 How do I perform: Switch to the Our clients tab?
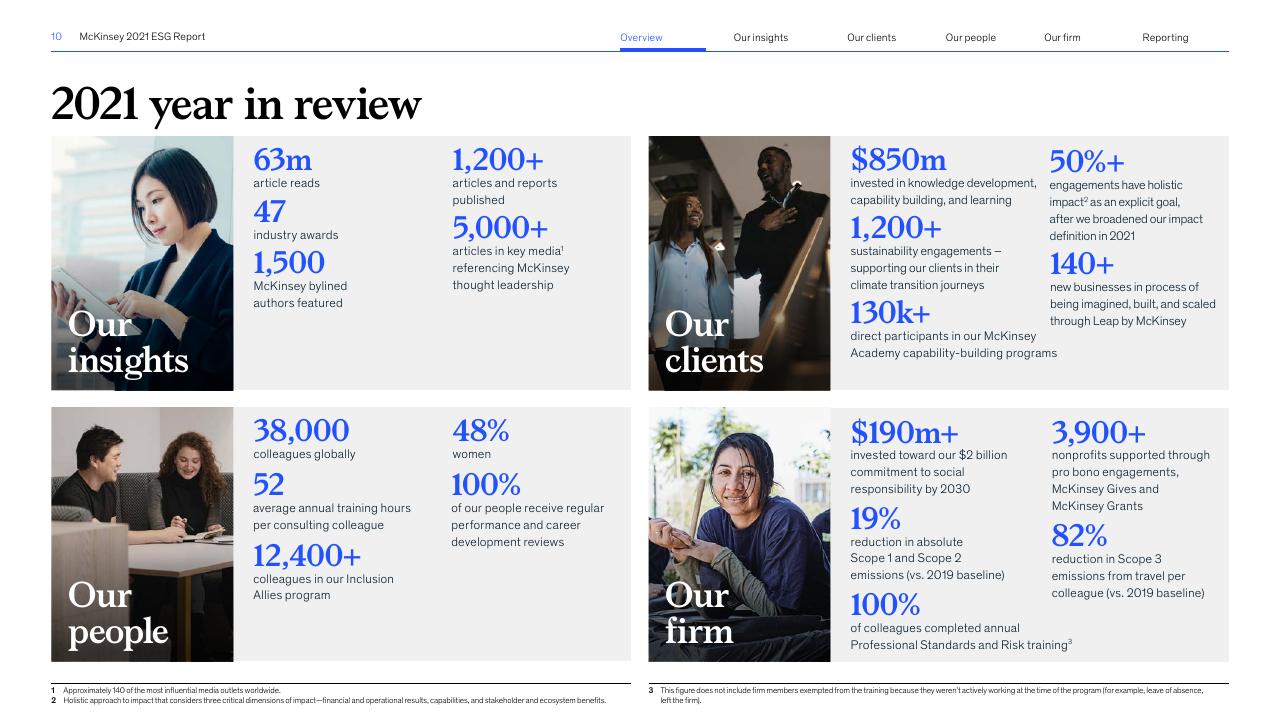(872, 38)
